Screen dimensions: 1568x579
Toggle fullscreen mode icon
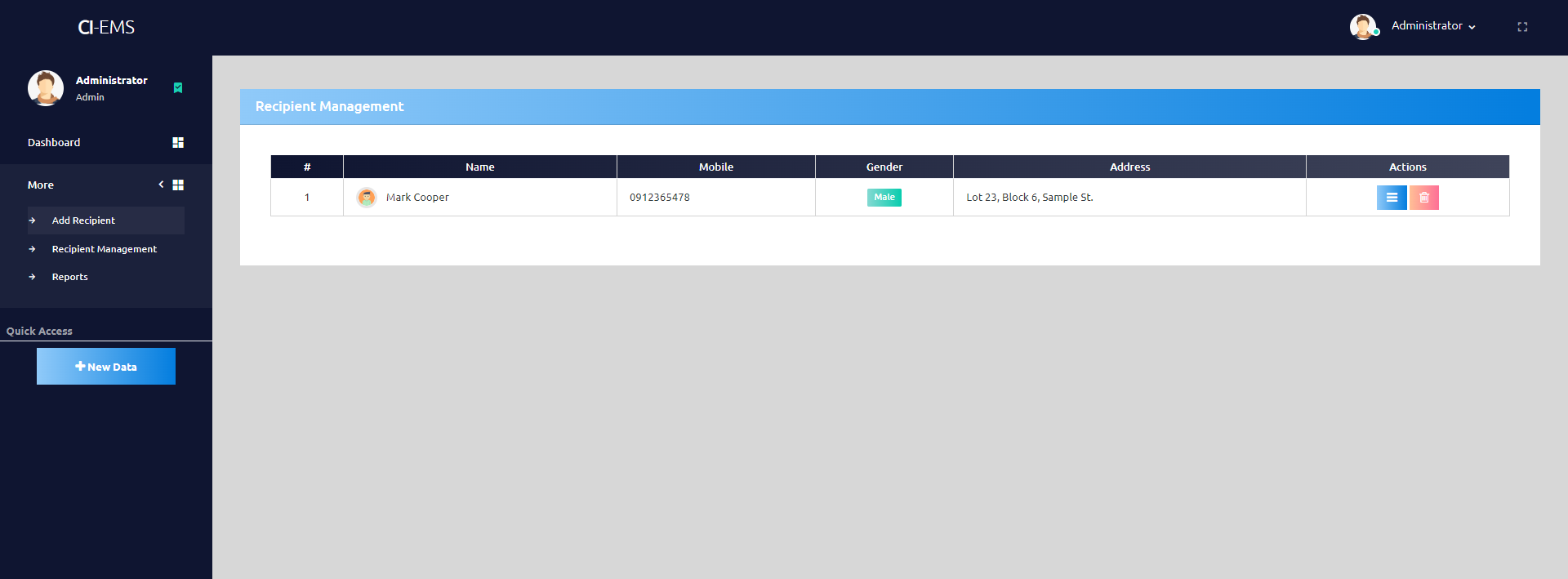click(x=1522, y=27)
